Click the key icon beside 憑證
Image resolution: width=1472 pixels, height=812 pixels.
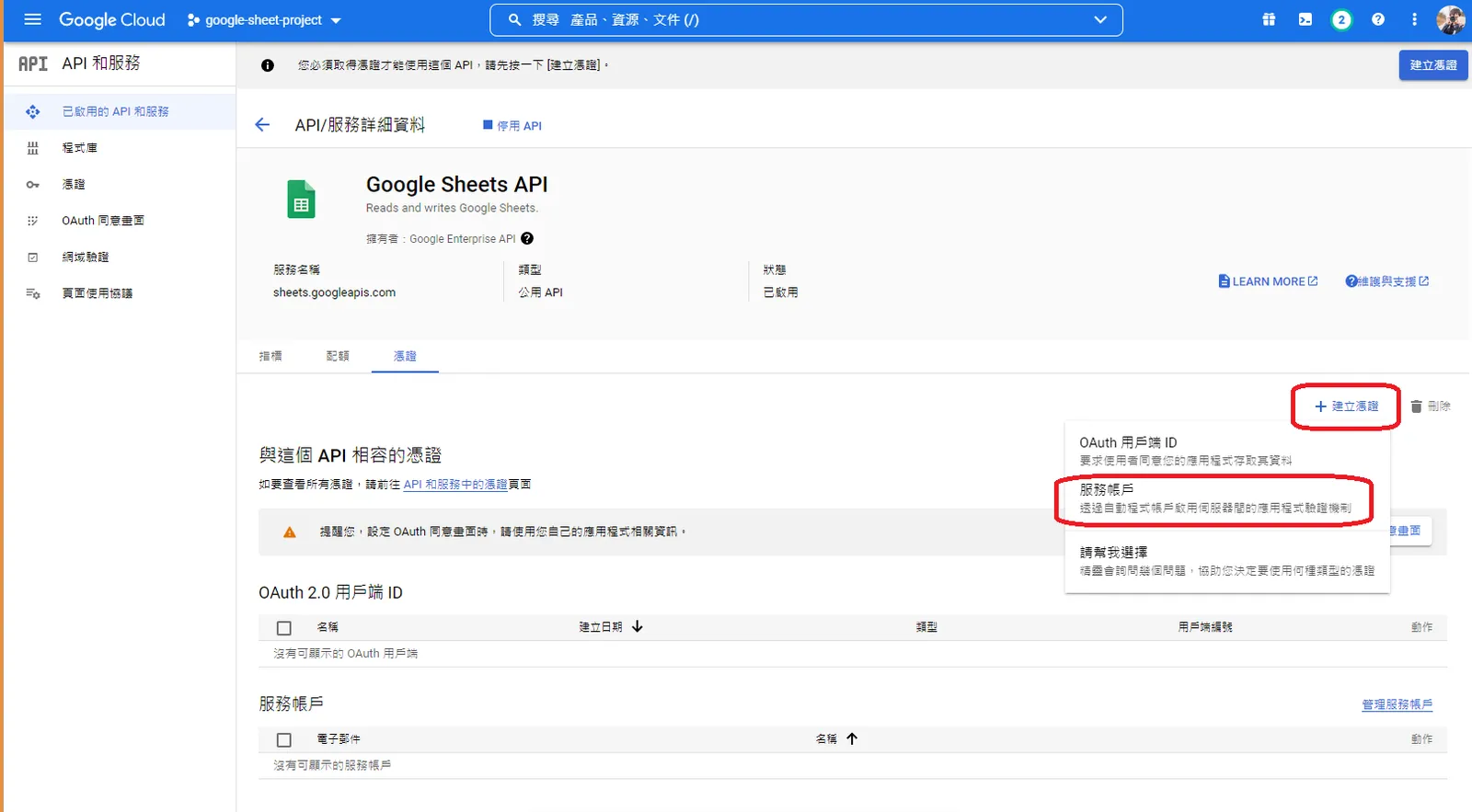pos(33,185)
